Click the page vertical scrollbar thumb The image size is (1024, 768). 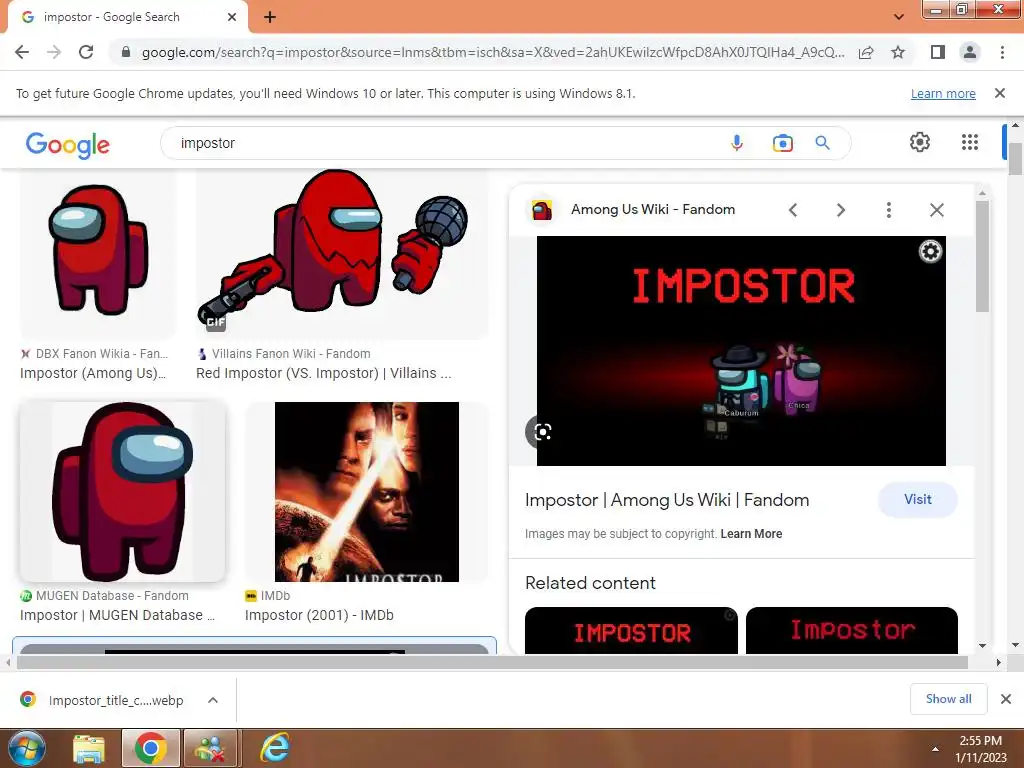(x=1015, y=159)
